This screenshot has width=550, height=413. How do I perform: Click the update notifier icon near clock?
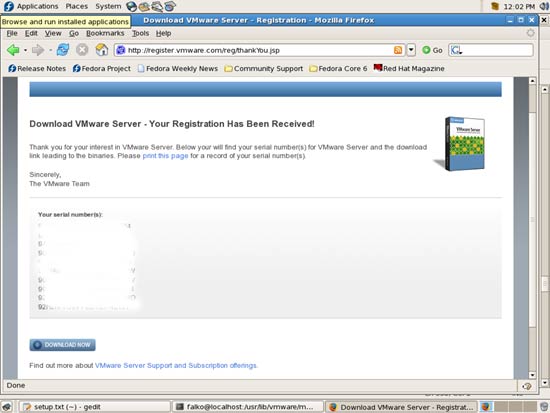495,6
